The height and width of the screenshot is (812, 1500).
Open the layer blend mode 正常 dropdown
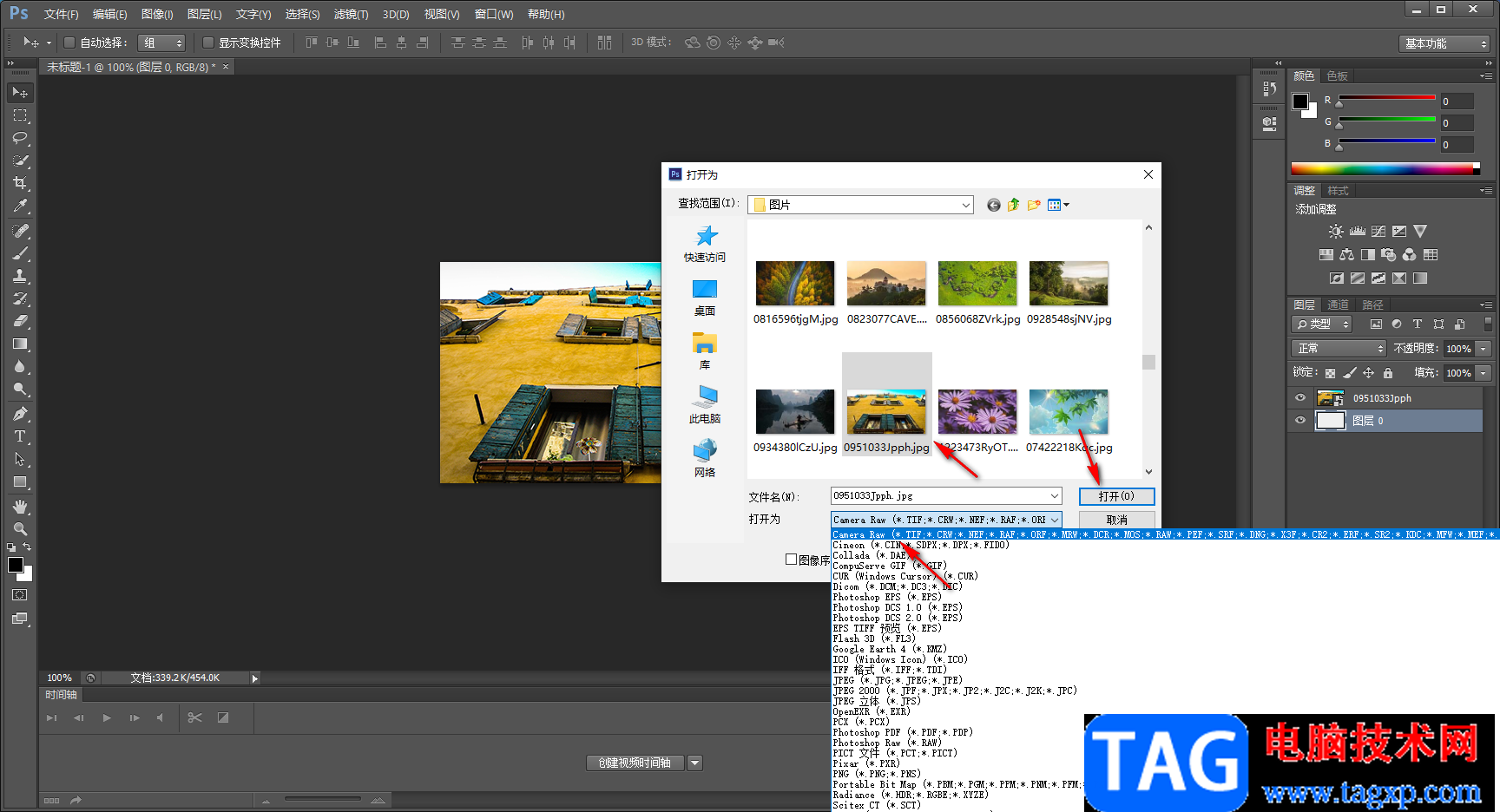click(x=1340, y=348)
